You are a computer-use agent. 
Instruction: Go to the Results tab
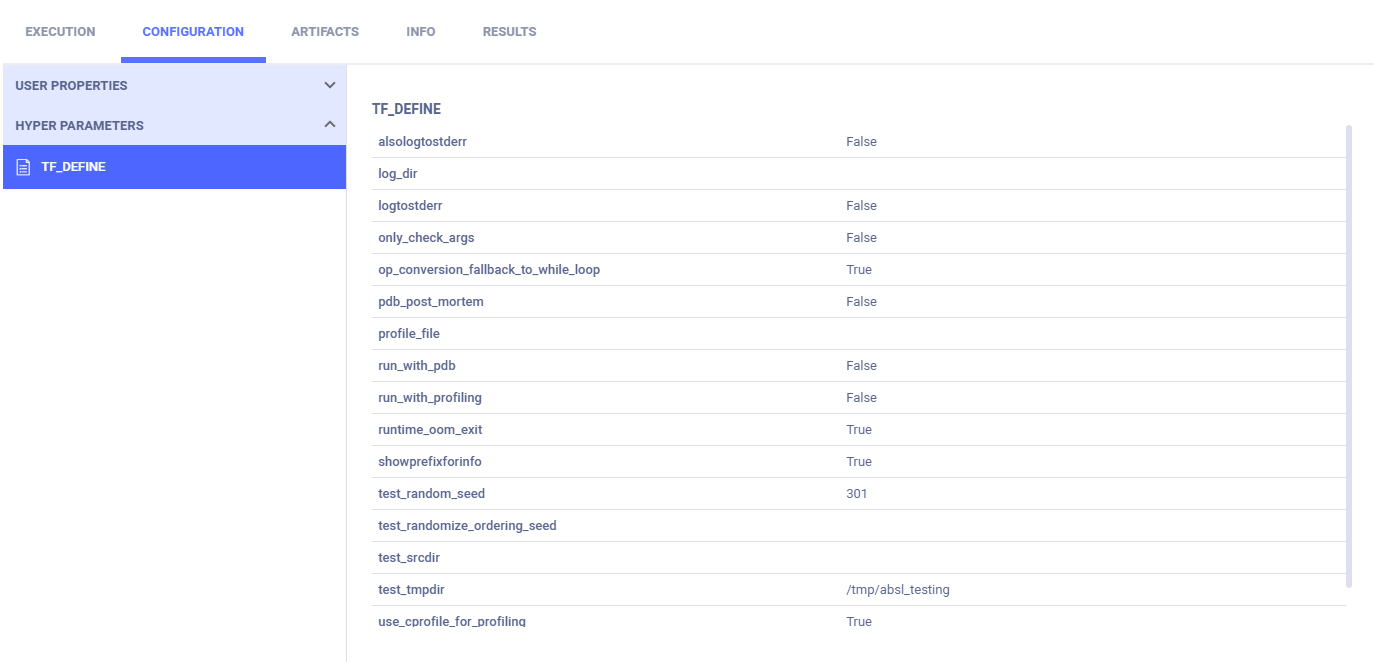(509, 32)
